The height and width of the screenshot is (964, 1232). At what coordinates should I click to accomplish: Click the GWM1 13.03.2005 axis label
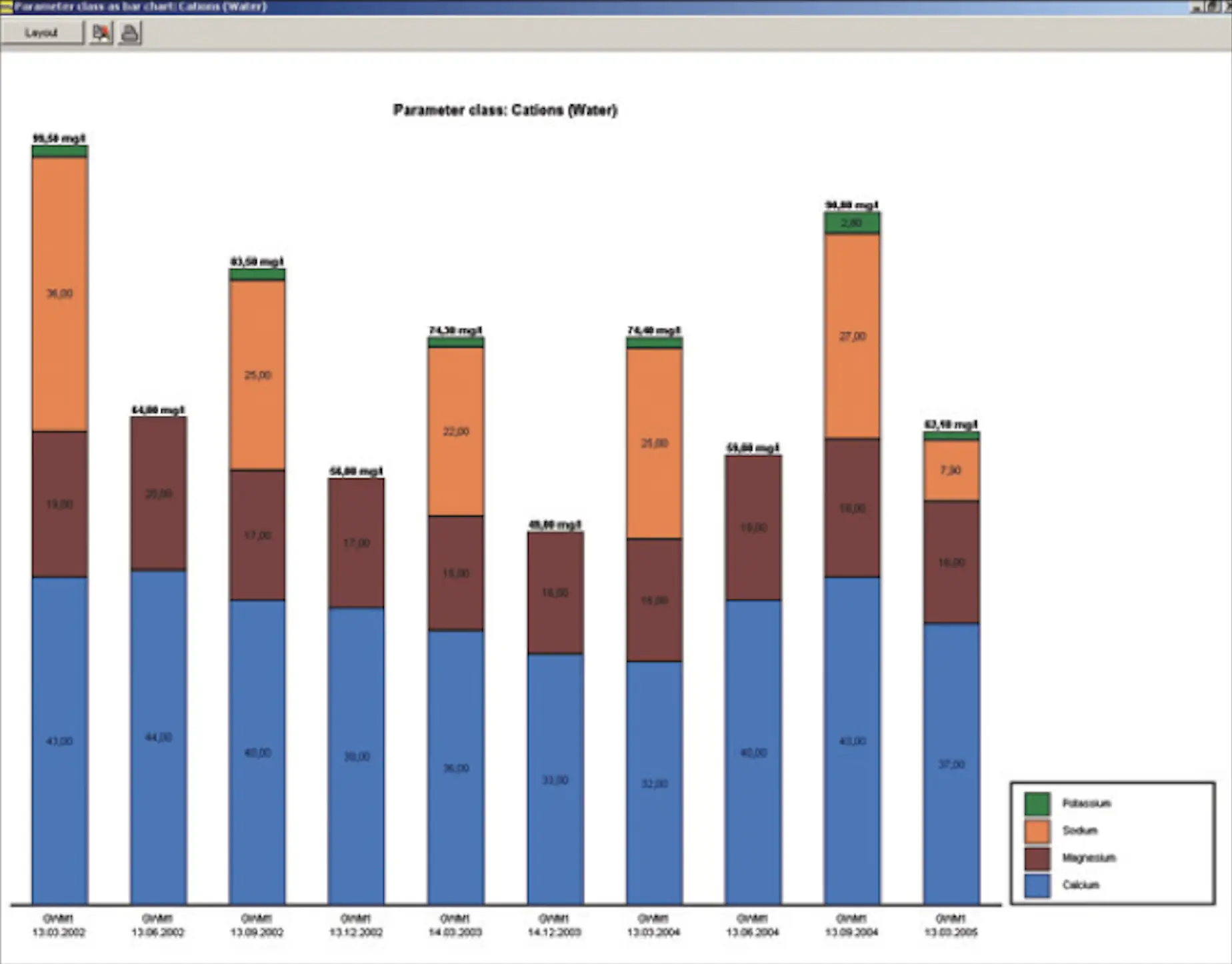[951, 925]
